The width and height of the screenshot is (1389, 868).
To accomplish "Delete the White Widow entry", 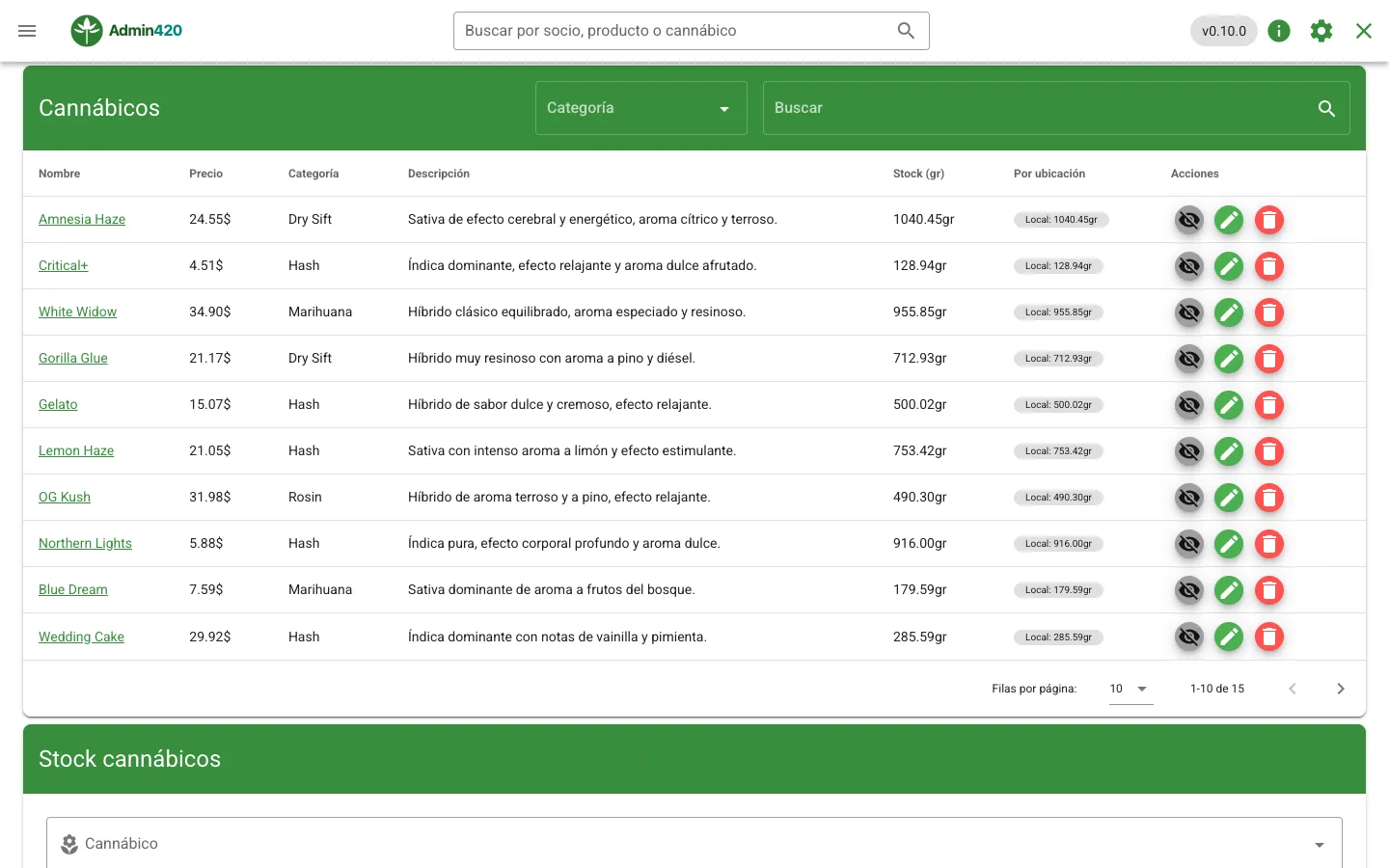I will pos(1269,312).
